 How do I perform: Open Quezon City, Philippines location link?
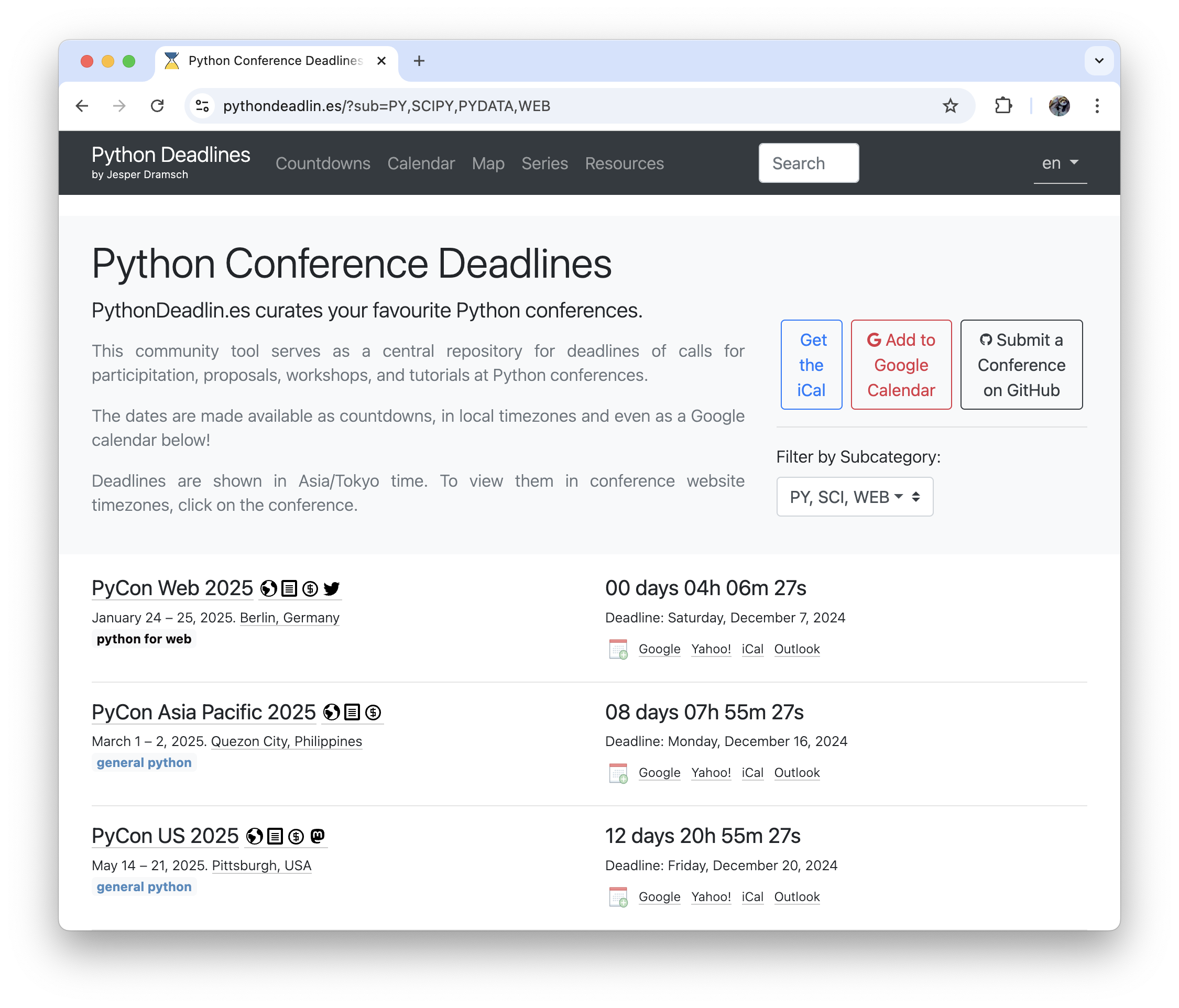[x=286, y=741]
